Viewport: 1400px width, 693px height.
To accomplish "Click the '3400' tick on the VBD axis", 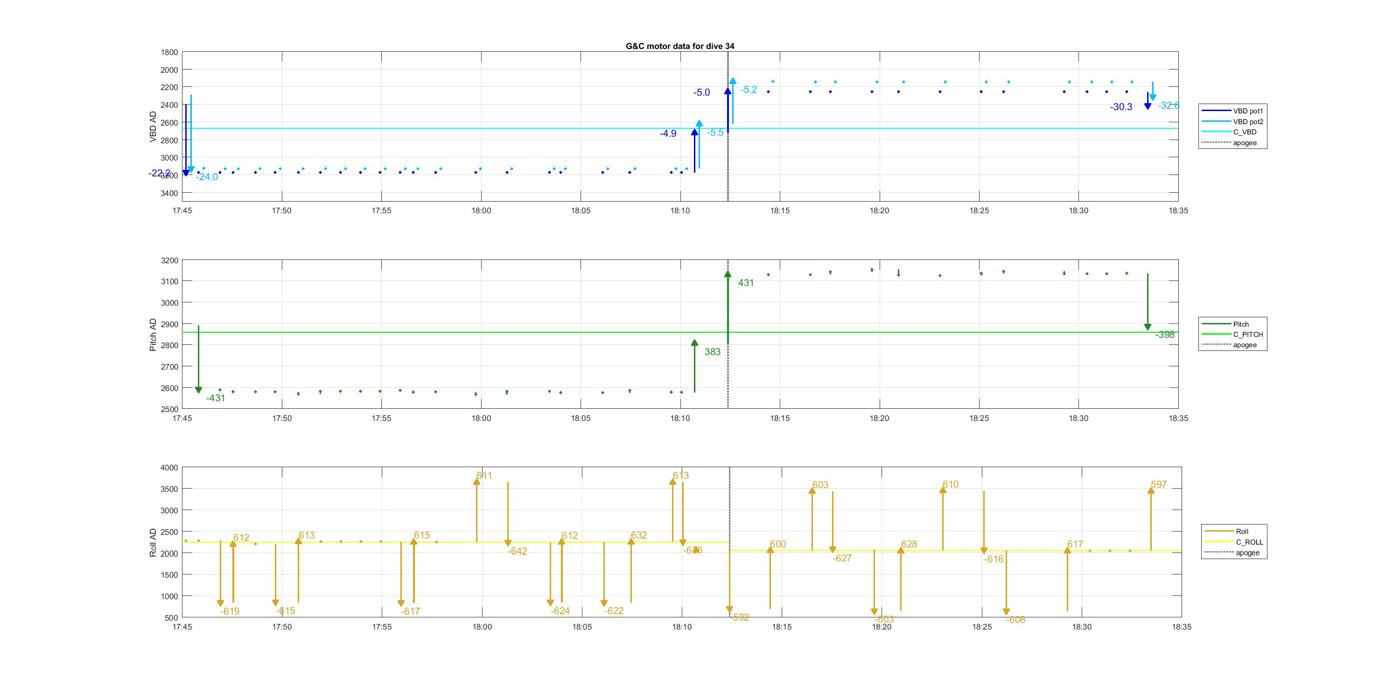I will [170, 192].
